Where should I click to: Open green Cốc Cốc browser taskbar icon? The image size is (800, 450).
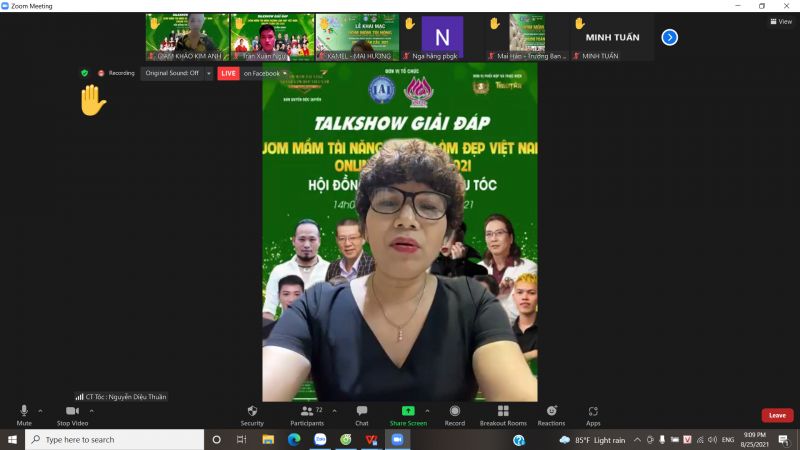coord(346,439)
